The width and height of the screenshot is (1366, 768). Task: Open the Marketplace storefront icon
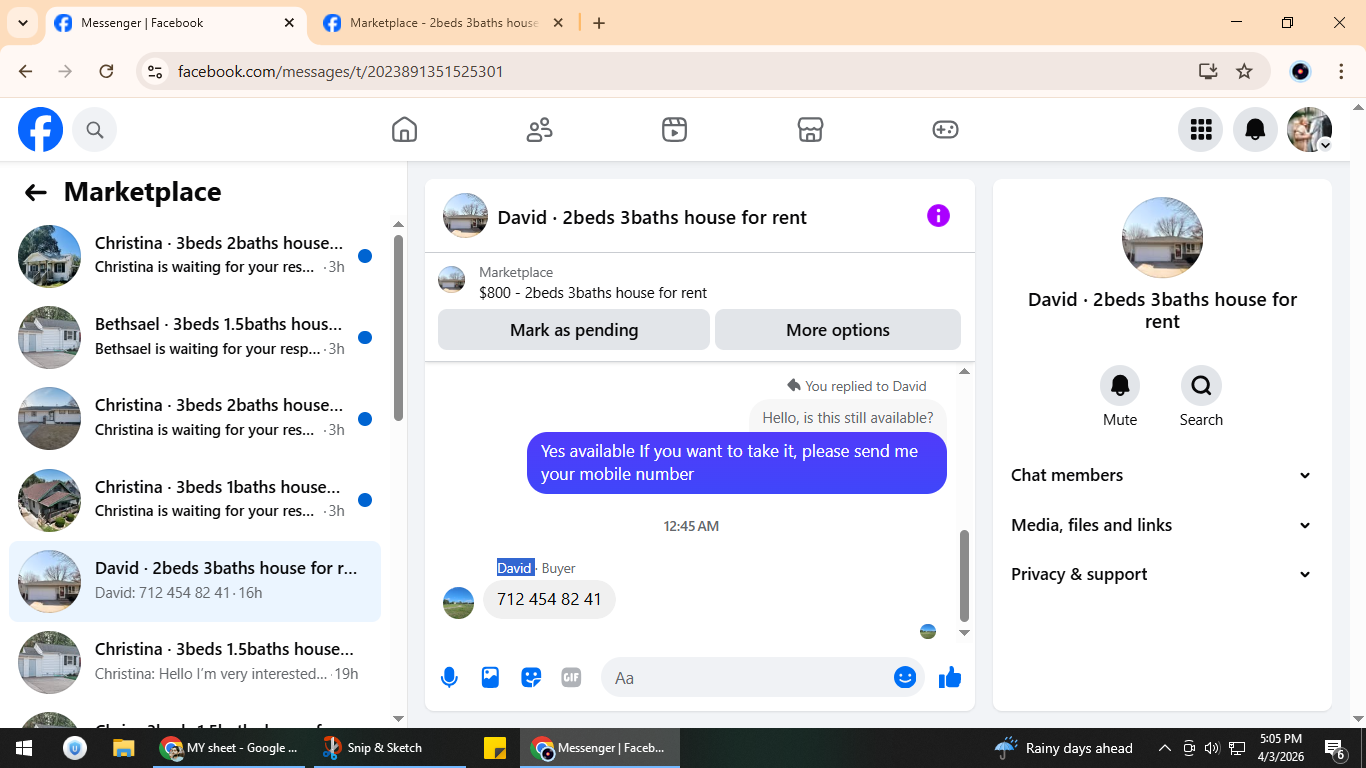click(x=810, y=130)
